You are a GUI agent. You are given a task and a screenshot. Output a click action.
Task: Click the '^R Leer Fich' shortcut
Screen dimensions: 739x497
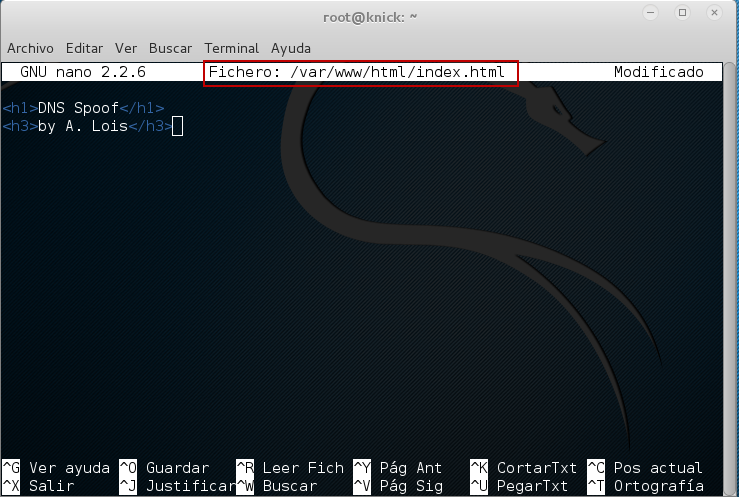click(x=290, y=468)
